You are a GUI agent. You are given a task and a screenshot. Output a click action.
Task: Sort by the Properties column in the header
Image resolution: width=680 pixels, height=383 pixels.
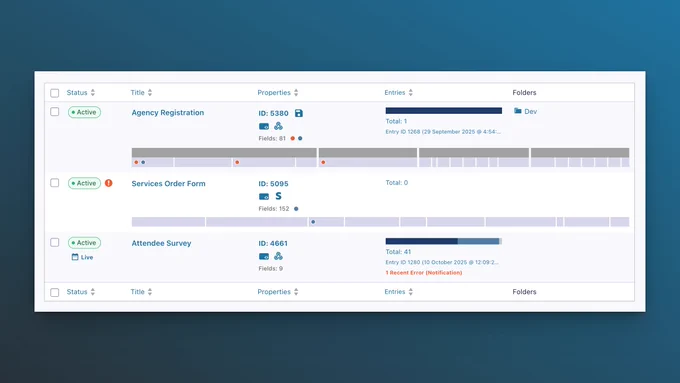point(278,92)
